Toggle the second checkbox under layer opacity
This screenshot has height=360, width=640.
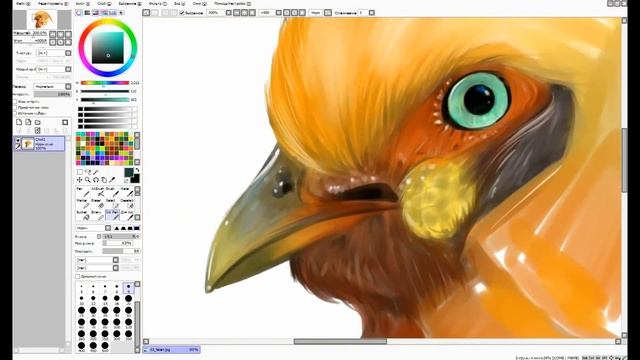point(15,107)
